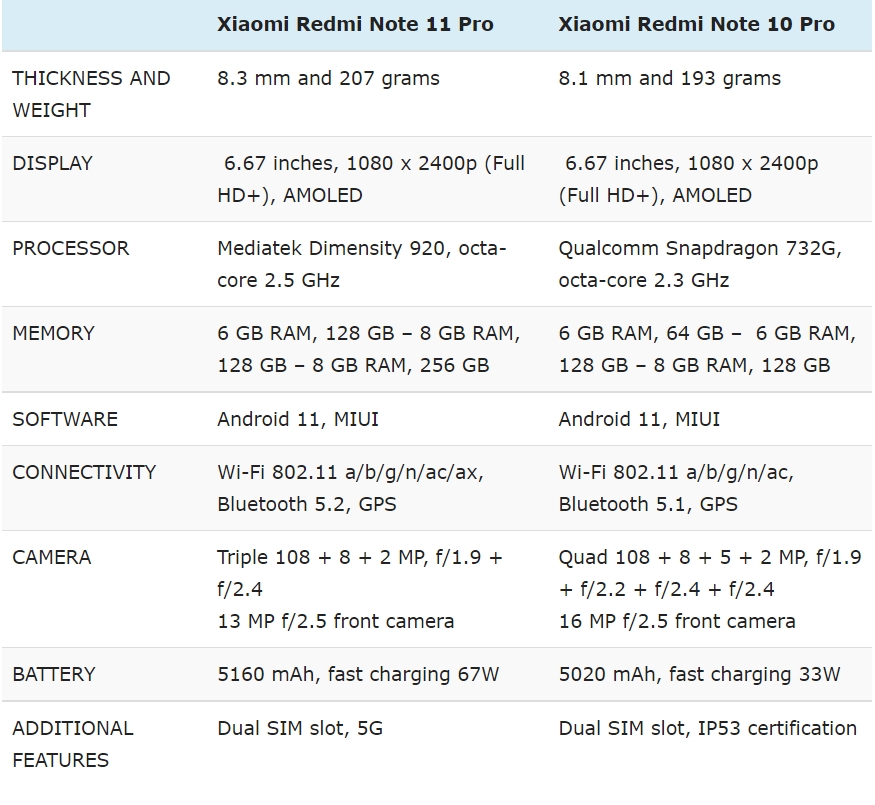Image resolution: width=875 pixels, height=805 pixels.
Task: Click the BATTERY row label
Action: pos(54,674)
